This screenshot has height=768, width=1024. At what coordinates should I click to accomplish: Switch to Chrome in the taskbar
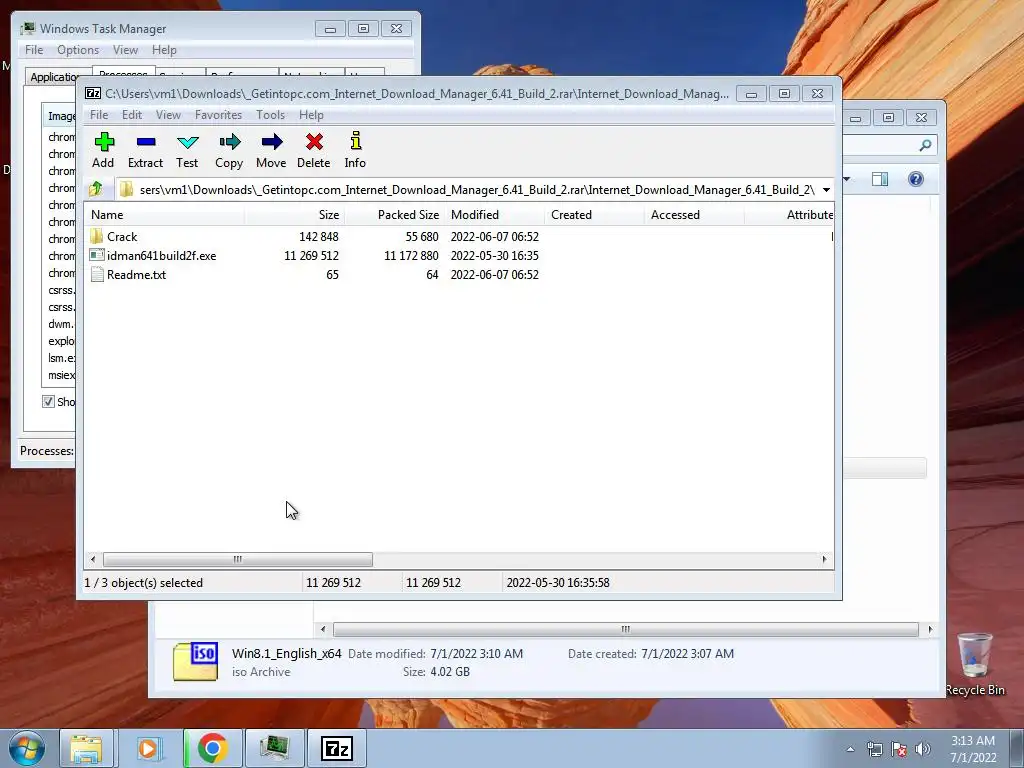point(213,748)
